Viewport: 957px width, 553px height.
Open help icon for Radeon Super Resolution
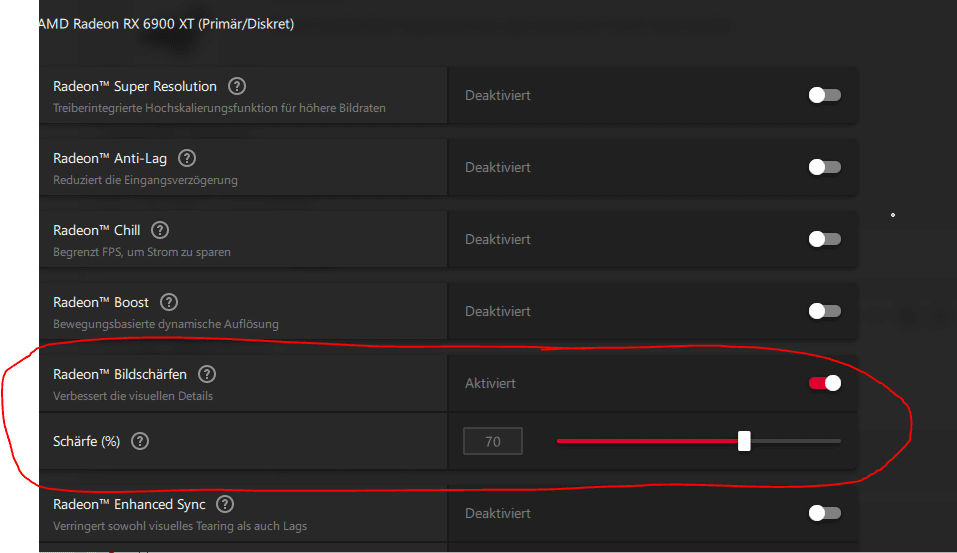[237, 86]
